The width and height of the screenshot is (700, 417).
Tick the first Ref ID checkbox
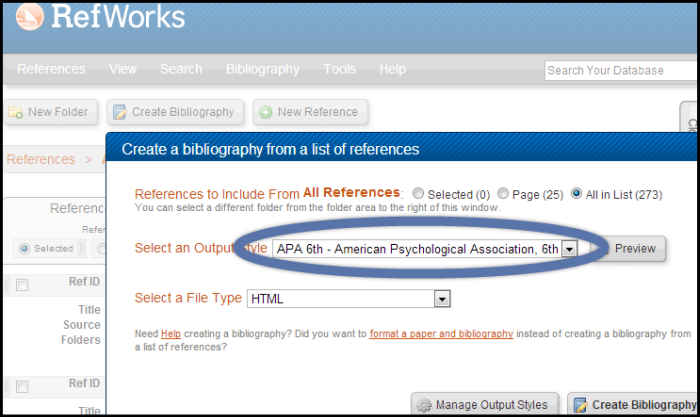pos(22,285)
